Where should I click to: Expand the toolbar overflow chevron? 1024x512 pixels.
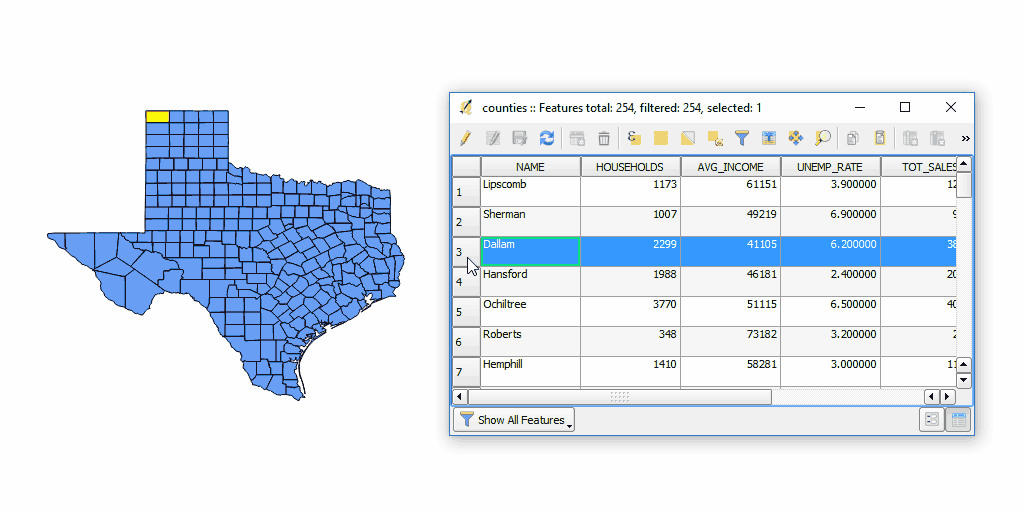click(x=965, y=138)
